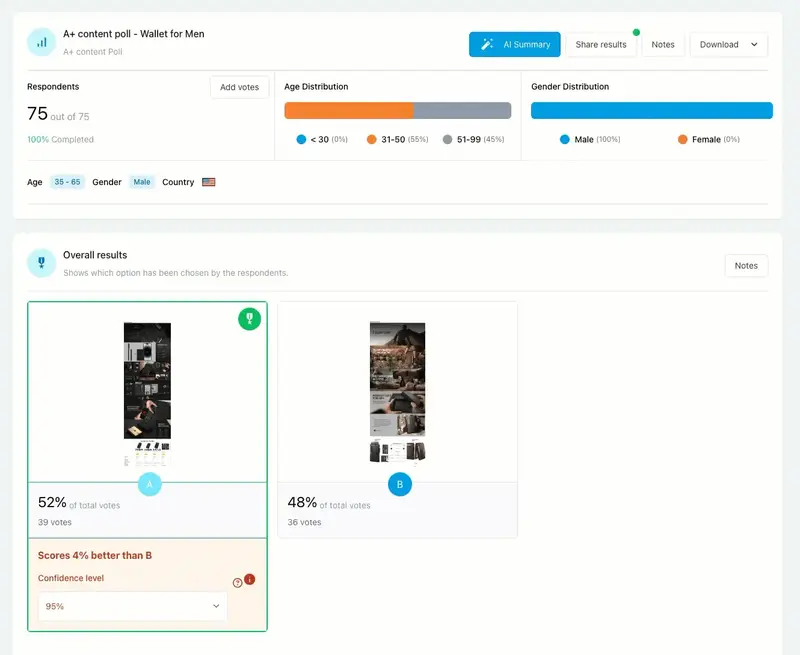Image resolution: width=800 pixels, height=655 pixels.
Task: Click the green notification dot on Share results
Action: pyautogui.click(x=636, y=32)
